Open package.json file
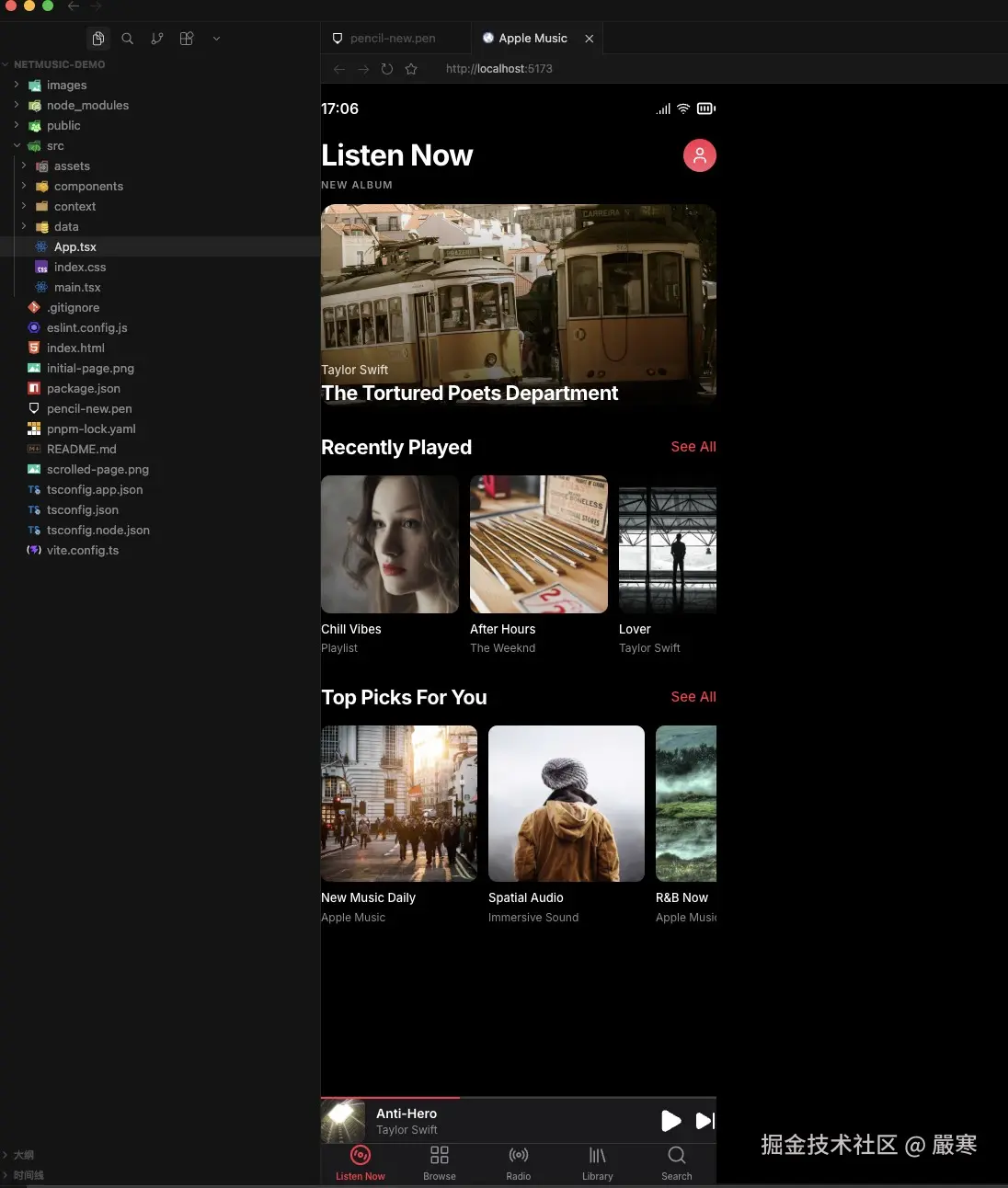This screenshot has height=1188, width=1008. click(160, 389)
